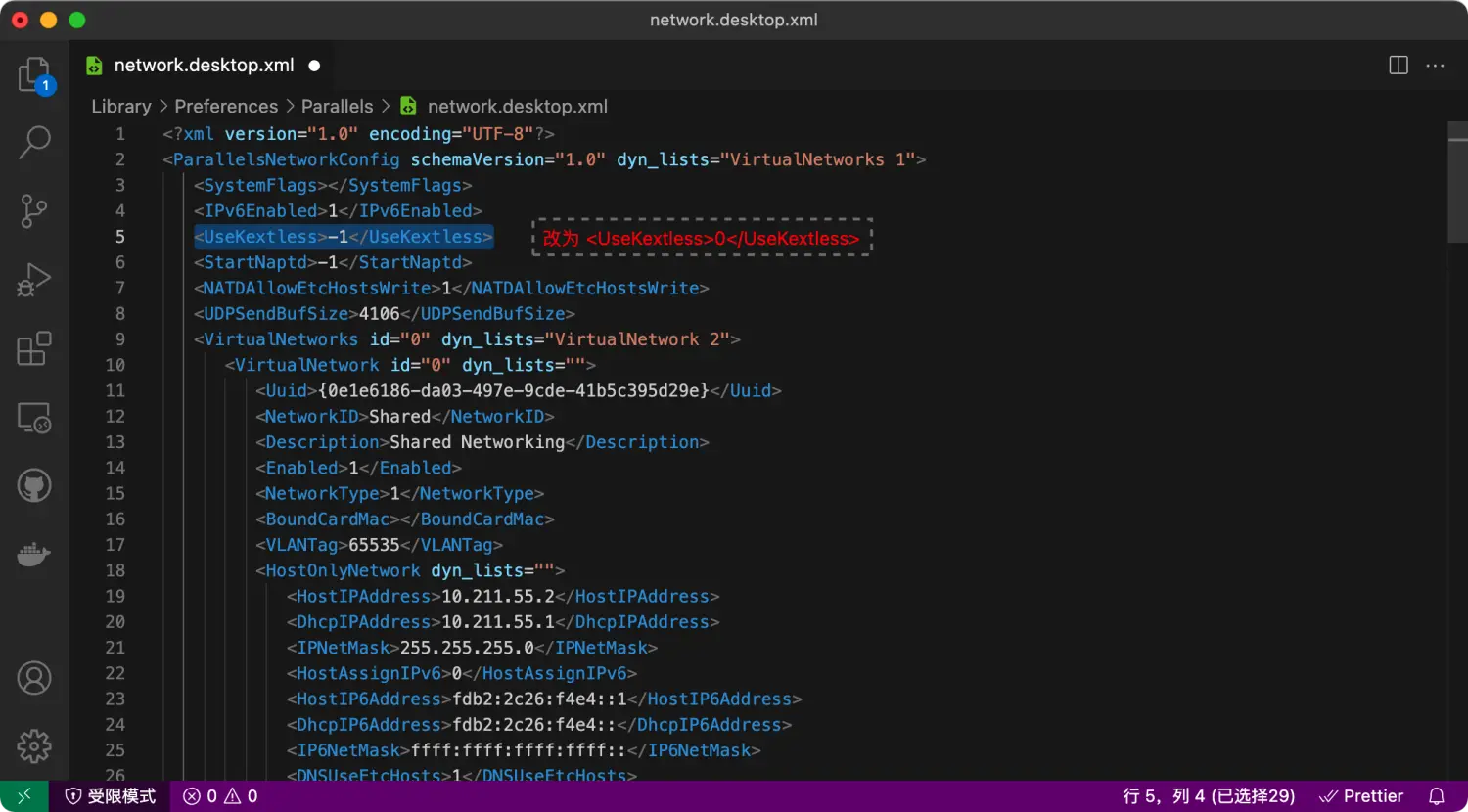Click the Enabled line
This screenshot has height=812, width=1468.
point(358,468)
